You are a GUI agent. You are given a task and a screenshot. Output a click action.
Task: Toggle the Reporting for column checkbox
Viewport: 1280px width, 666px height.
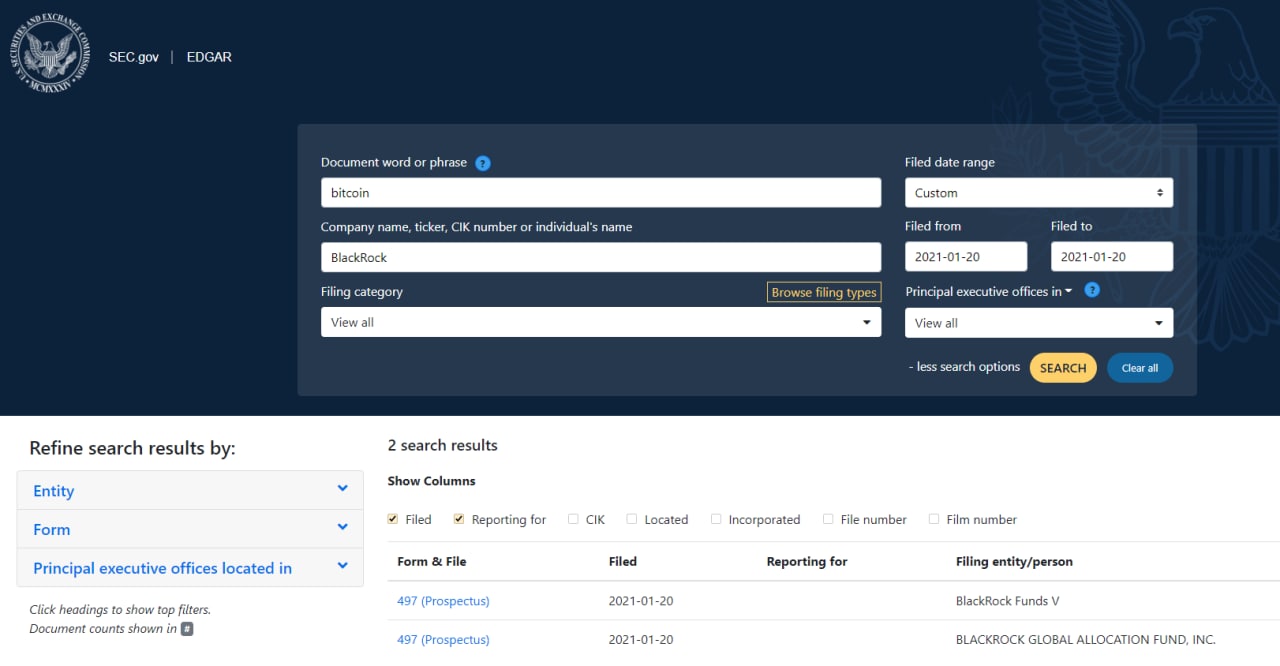[459, 519]
